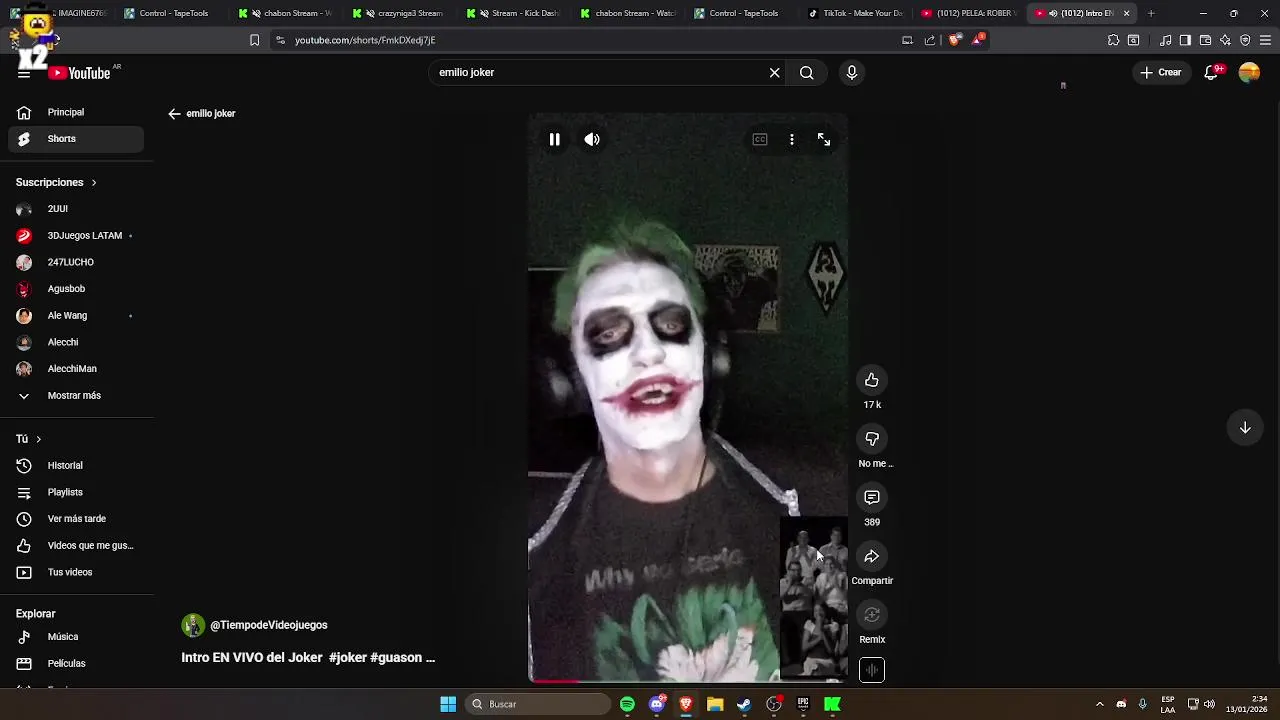
Task: Expand the Suscripciones section chevron
Action: click(x=94, y=183)
